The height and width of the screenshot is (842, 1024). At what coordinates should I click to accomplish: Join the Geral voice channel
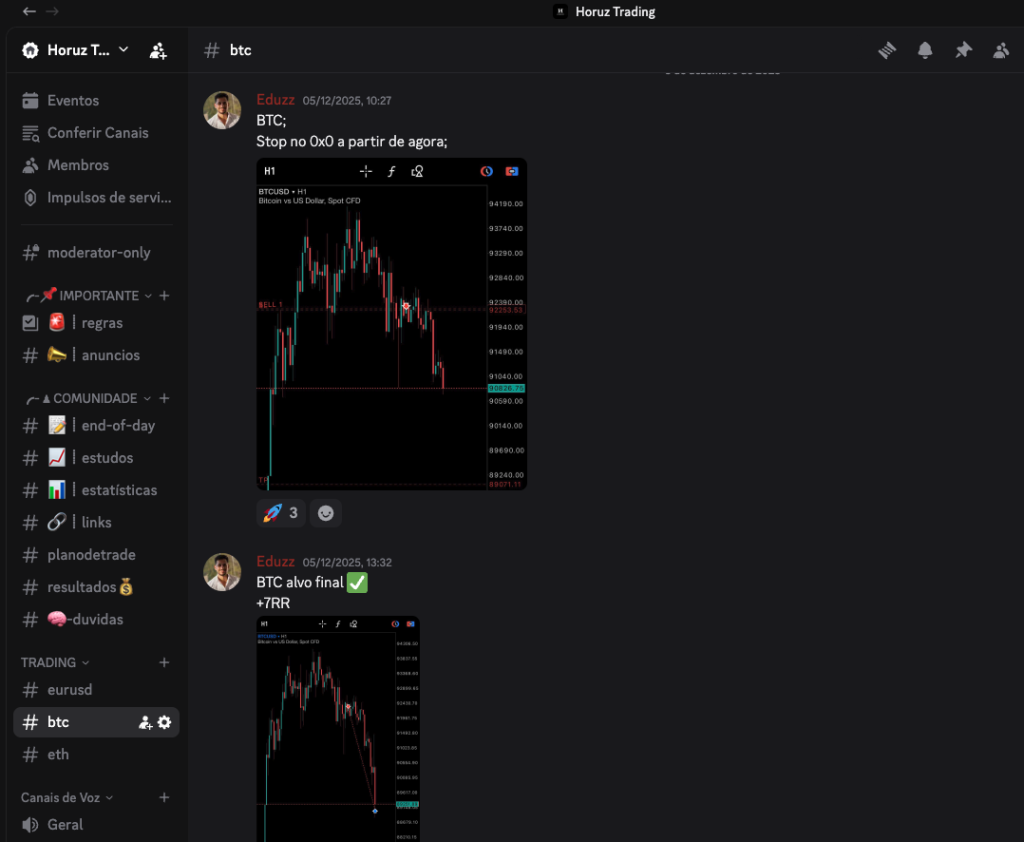coord(65,825)
